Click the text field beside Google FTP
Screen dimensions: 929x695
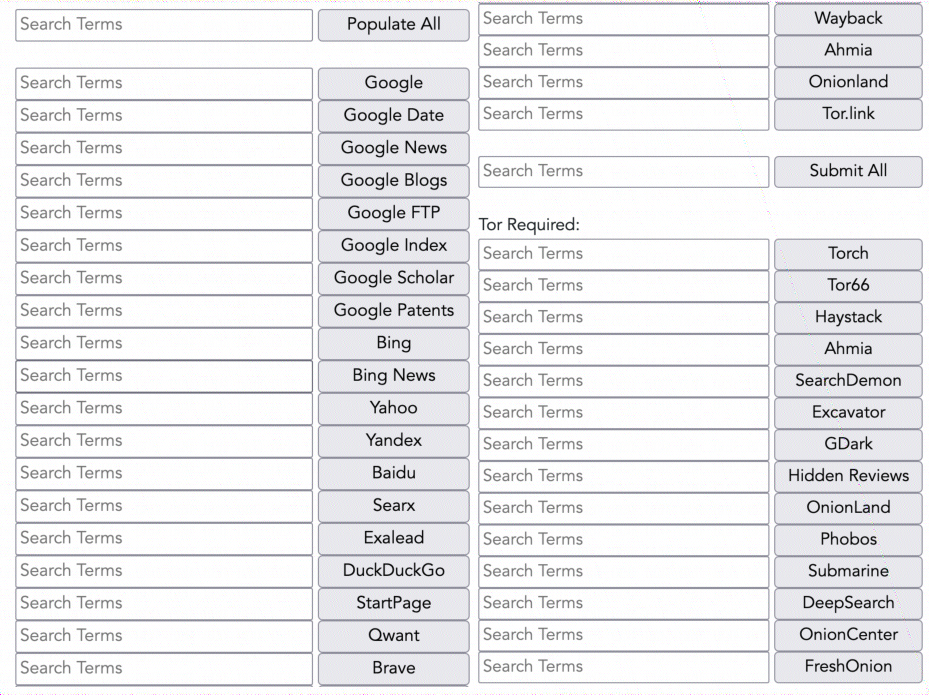pos(164,213)
